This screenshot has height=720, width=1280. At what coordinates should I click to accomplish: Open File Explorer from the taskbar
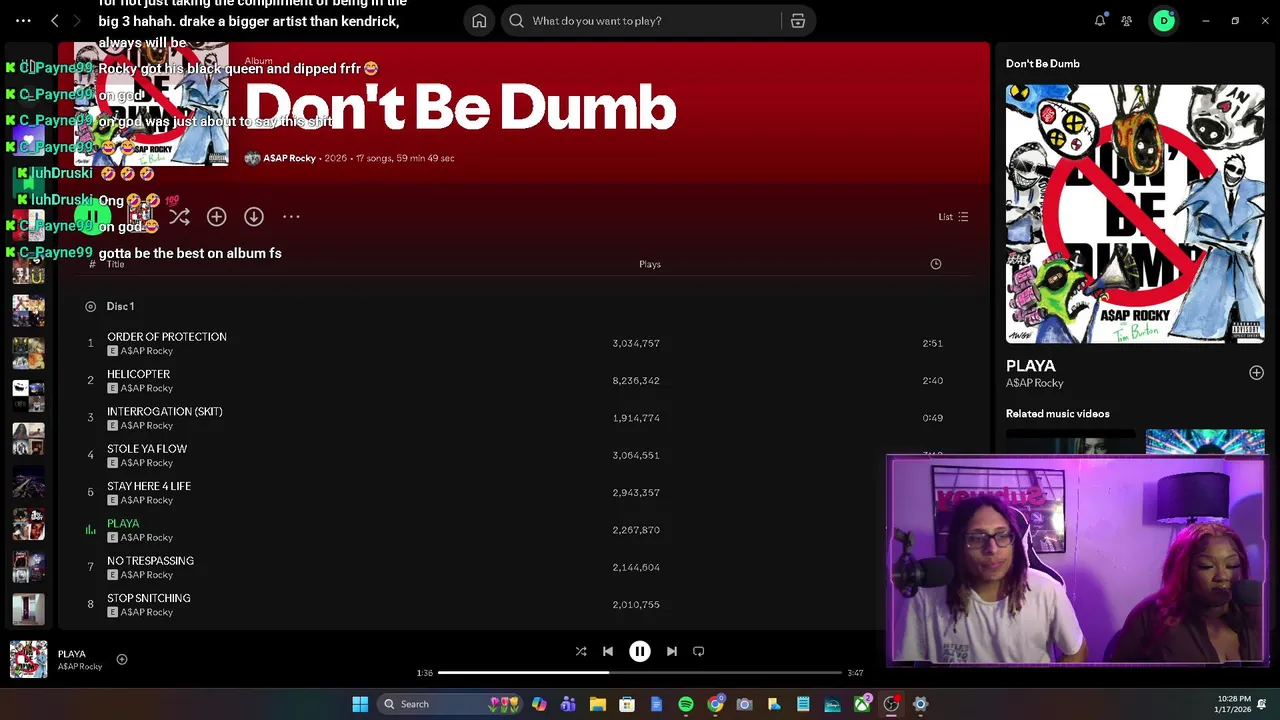[x=598, y=704]
